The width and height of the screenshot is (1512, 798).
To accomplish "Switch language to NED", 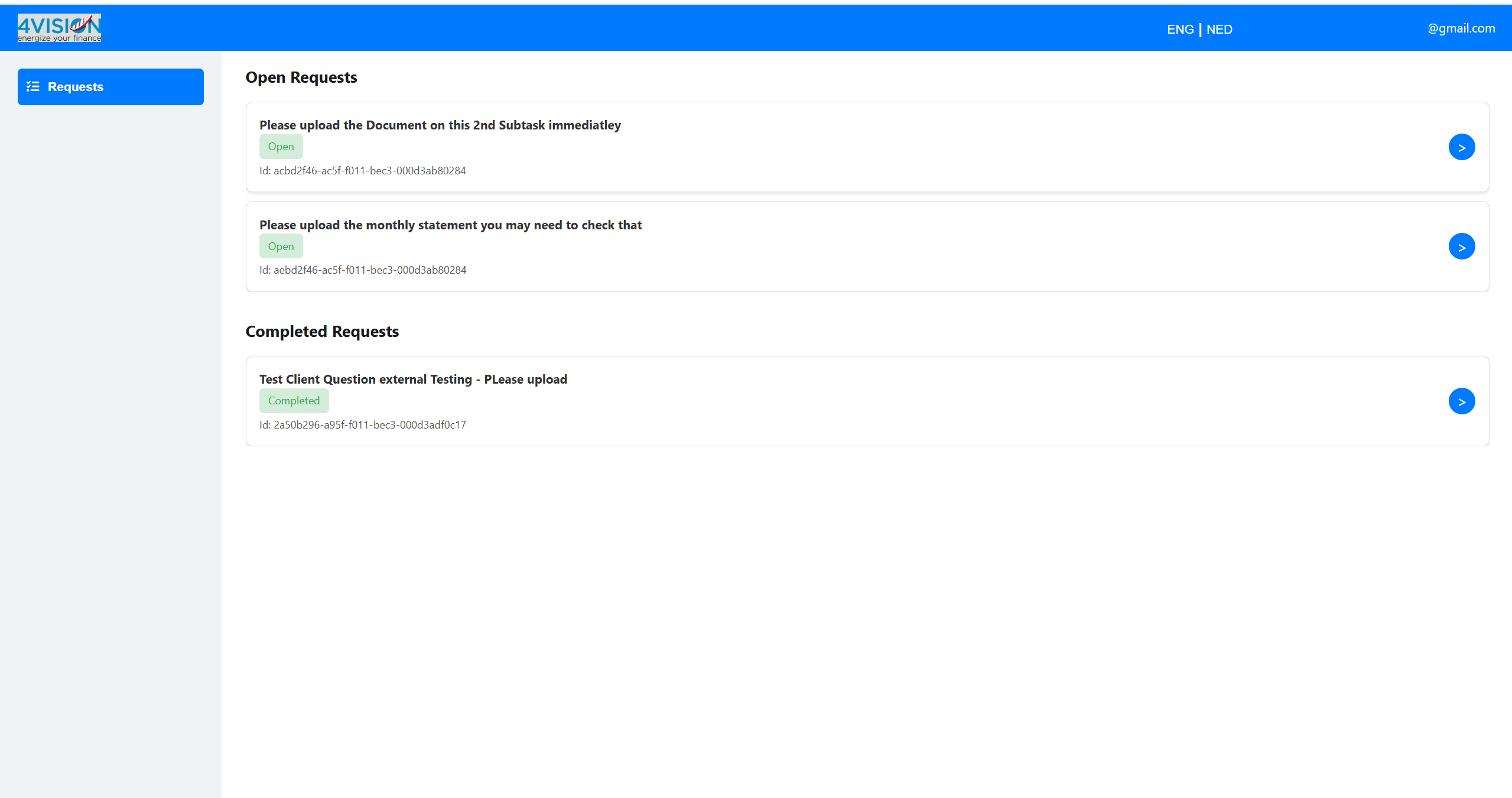I will [x=1219, y=30].
